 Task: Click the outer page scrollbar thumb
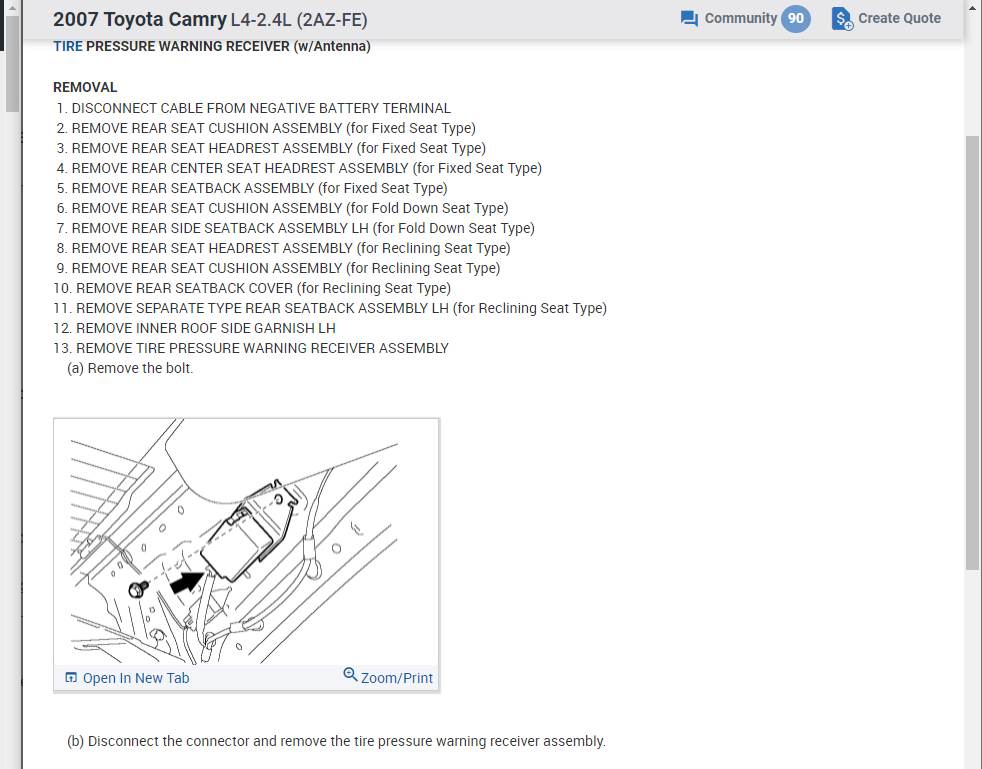coord(973,353)
